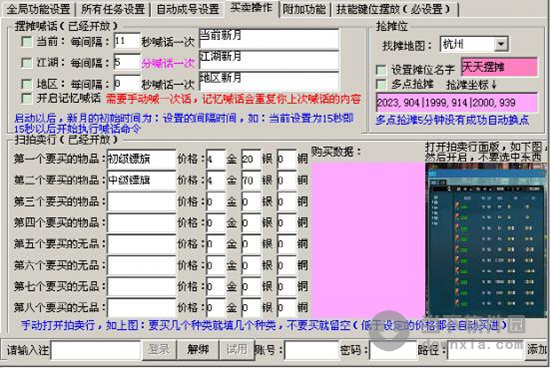
Task: Enable the 当前 shout checkbox
Action: (27, 42)
